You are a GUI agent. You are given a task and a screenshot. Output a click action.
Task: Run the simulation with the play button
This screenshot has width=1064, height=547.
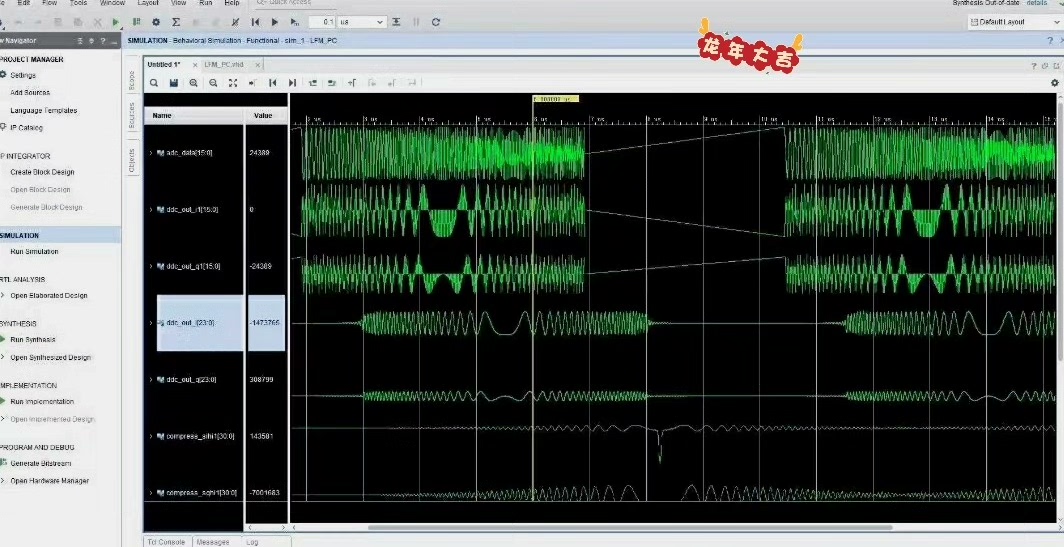click(275, 22)
